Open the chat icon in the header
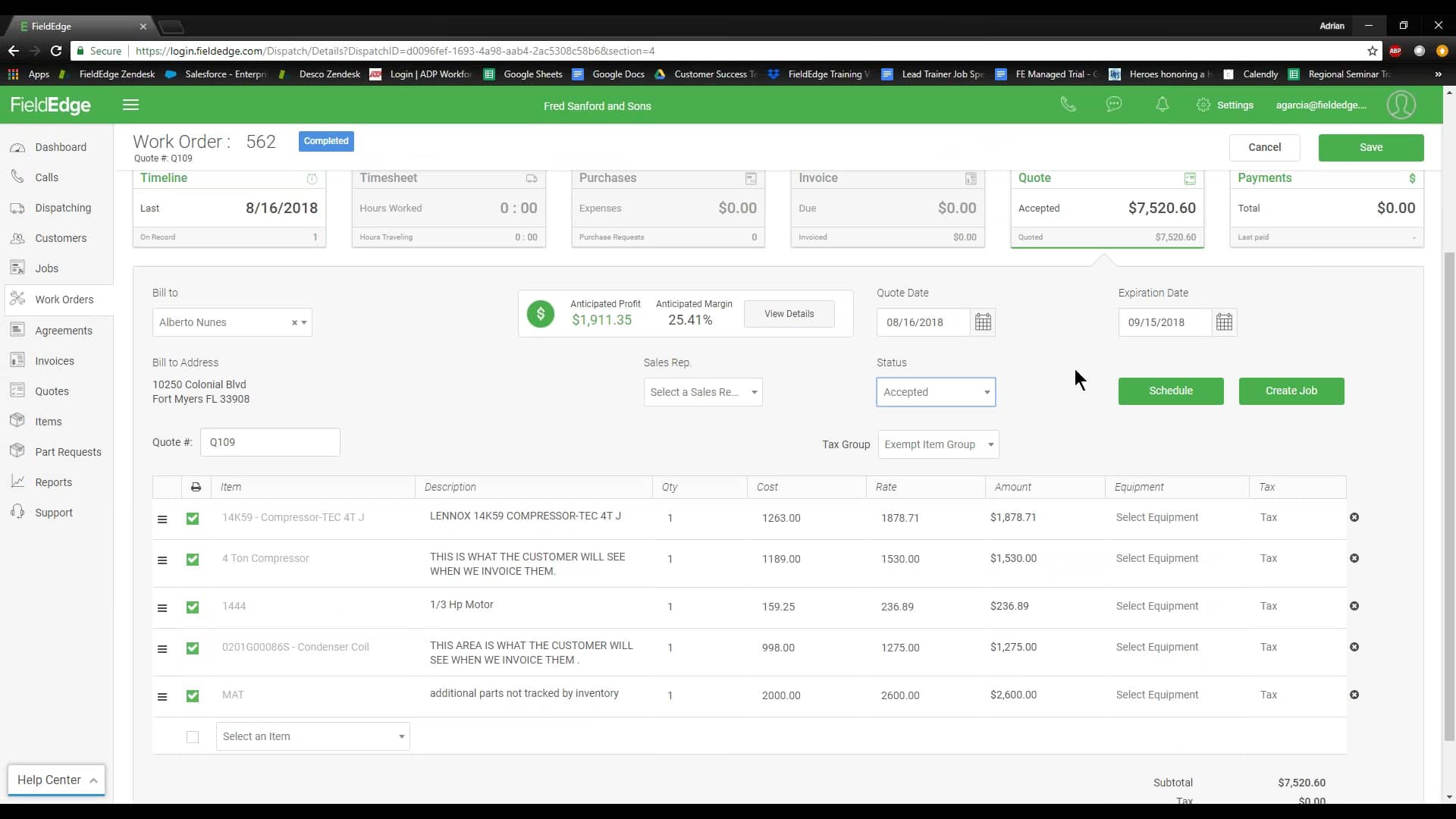This screenshot has width=1456, height=819. pos(1114,104)
